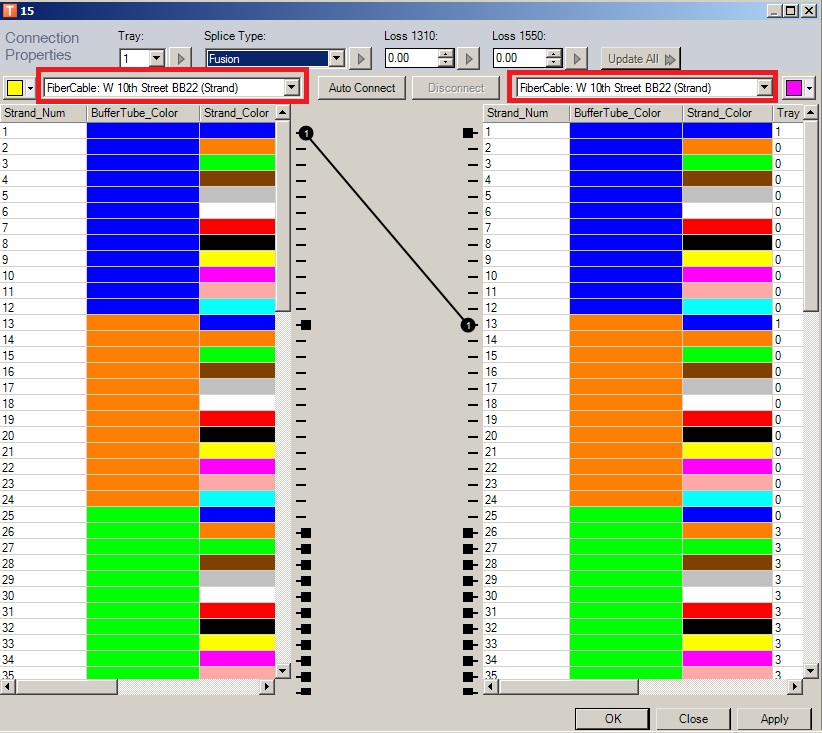This screenshot has width=822, height=733.
Task: Click the arrow icon next to Splice Type
Action: point(358,58)
